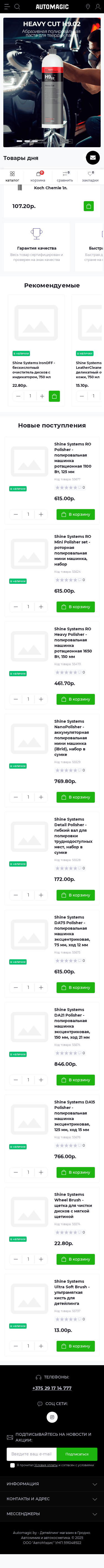Increase quantity of Shine Systems NanoPolisher

(41, 797)
